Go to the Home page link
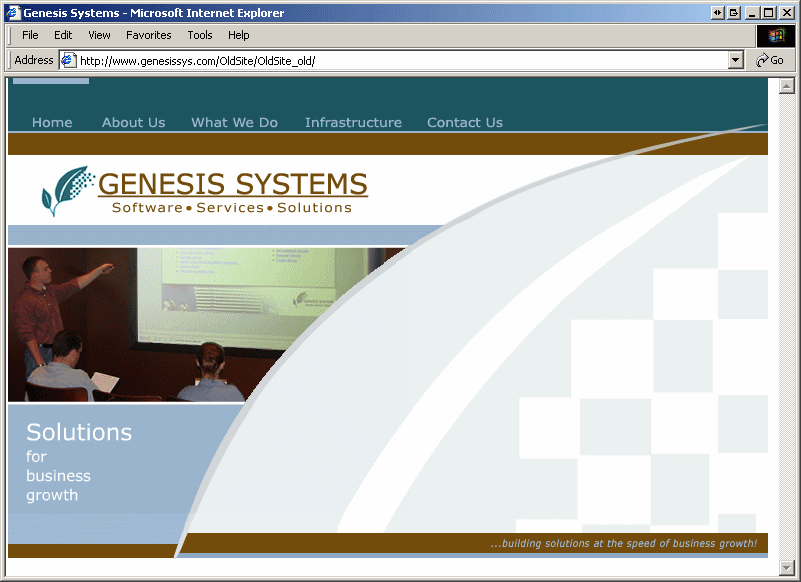This screenshot has height=582, width=801. pyautogui.click(x=52, y=123)
